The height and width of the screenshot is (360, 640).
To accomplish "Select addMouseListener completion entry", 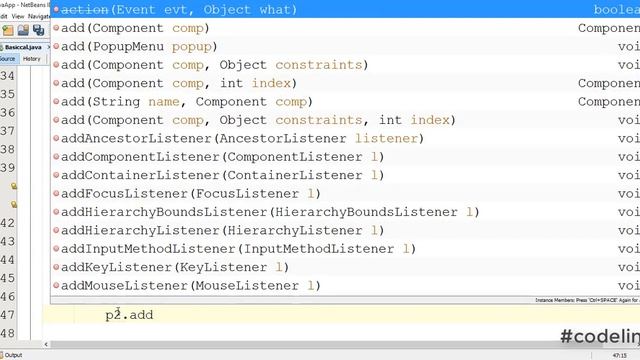I will pos(345,285).
